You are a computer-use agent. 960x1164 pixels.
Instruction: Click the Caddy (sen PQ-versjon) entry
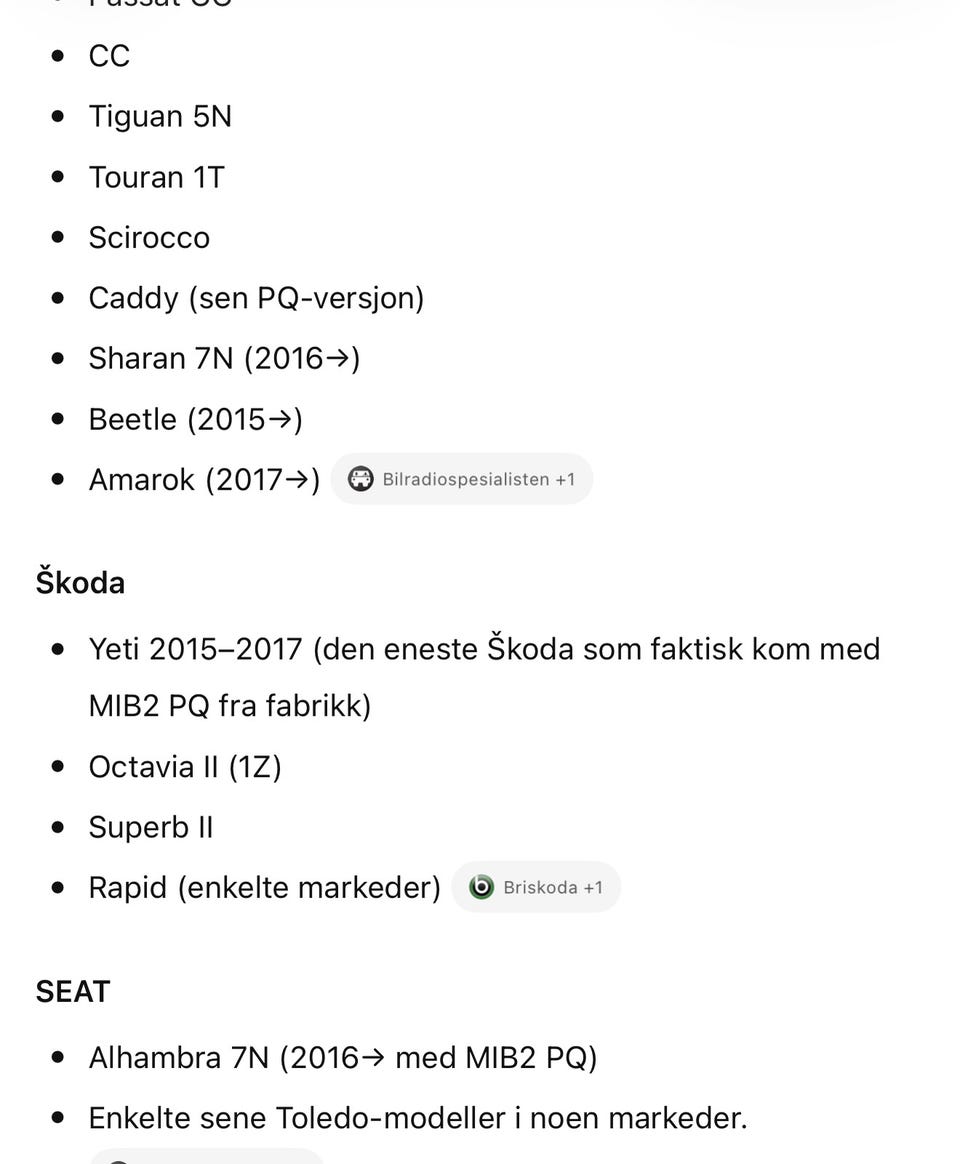pos(256,298)
